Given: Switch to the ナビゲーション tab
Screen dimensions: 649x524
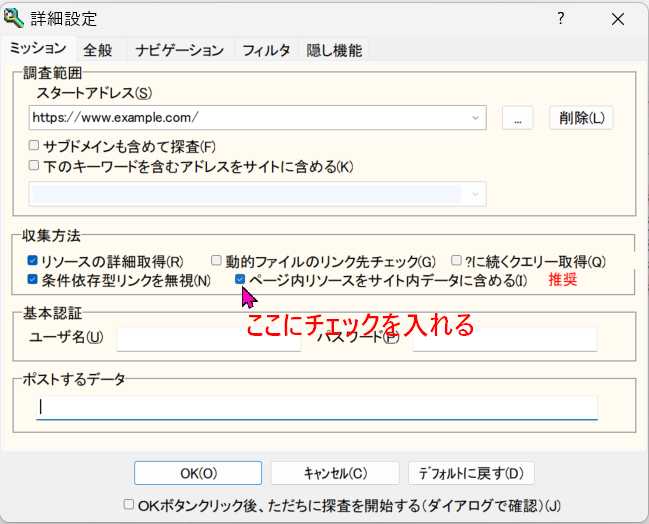Looking at the screenshot, I should 180,50.
